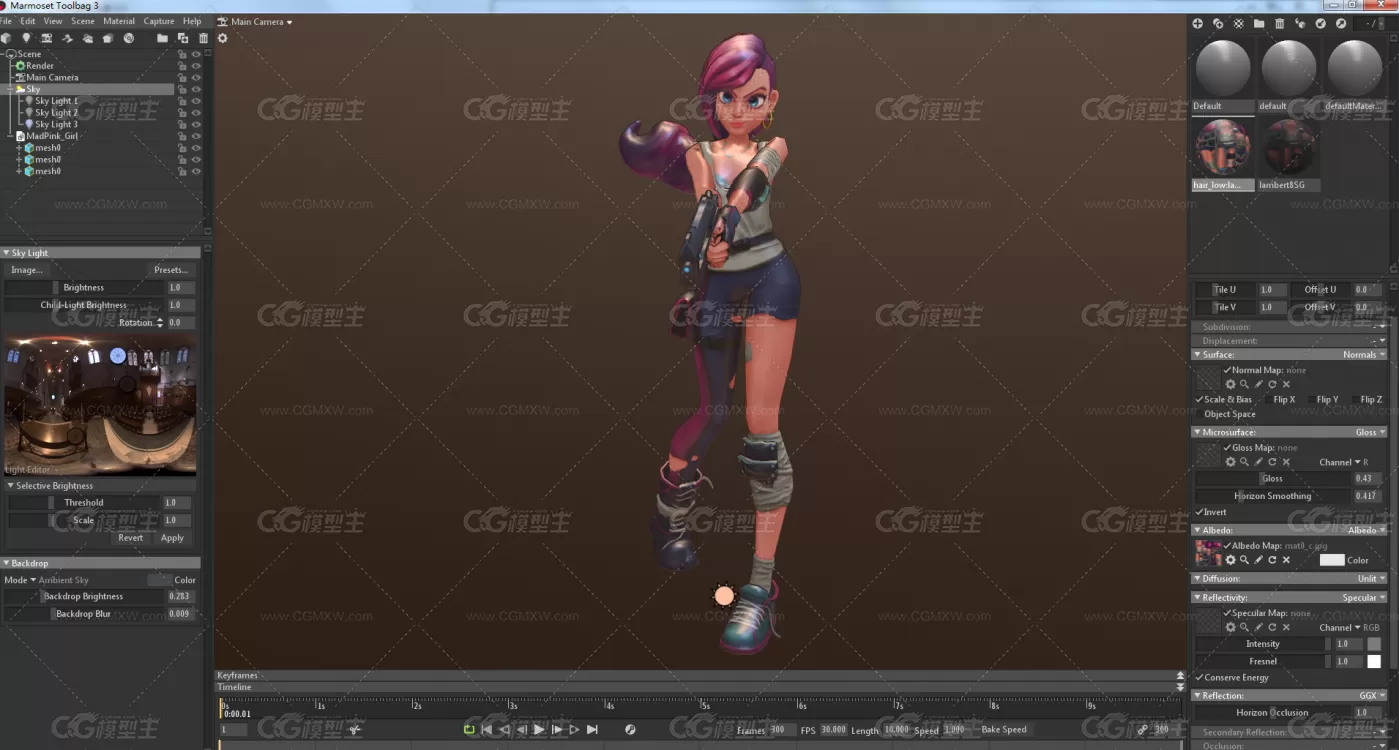Screen dimensions: 1399x750
Task: Open Backdrop Mode dropdown
Action: coord(20,580)
